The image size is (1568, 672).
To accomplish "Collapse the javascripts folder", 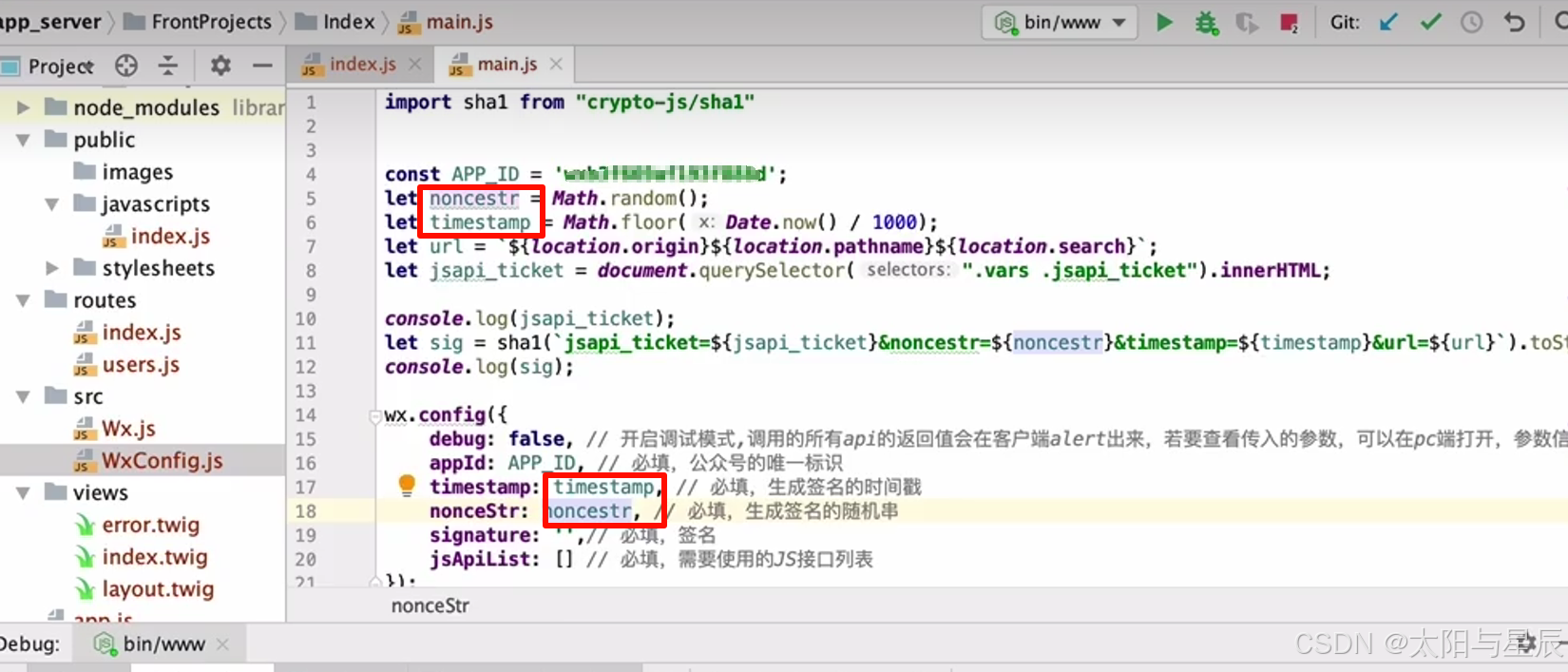I will tap(51, 204).
